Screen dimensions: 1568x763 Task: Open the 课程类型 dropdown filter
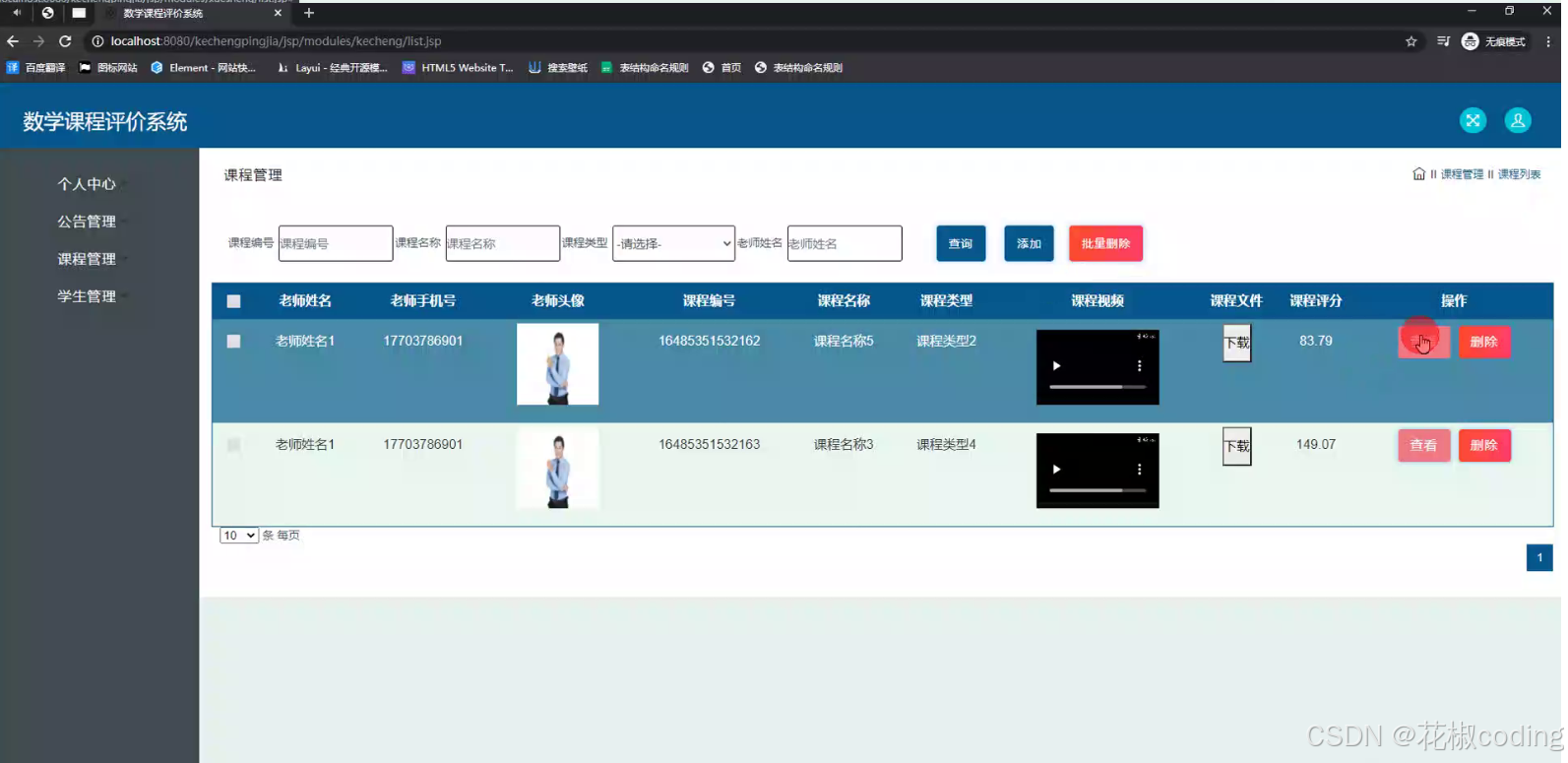tap(673, 243)
